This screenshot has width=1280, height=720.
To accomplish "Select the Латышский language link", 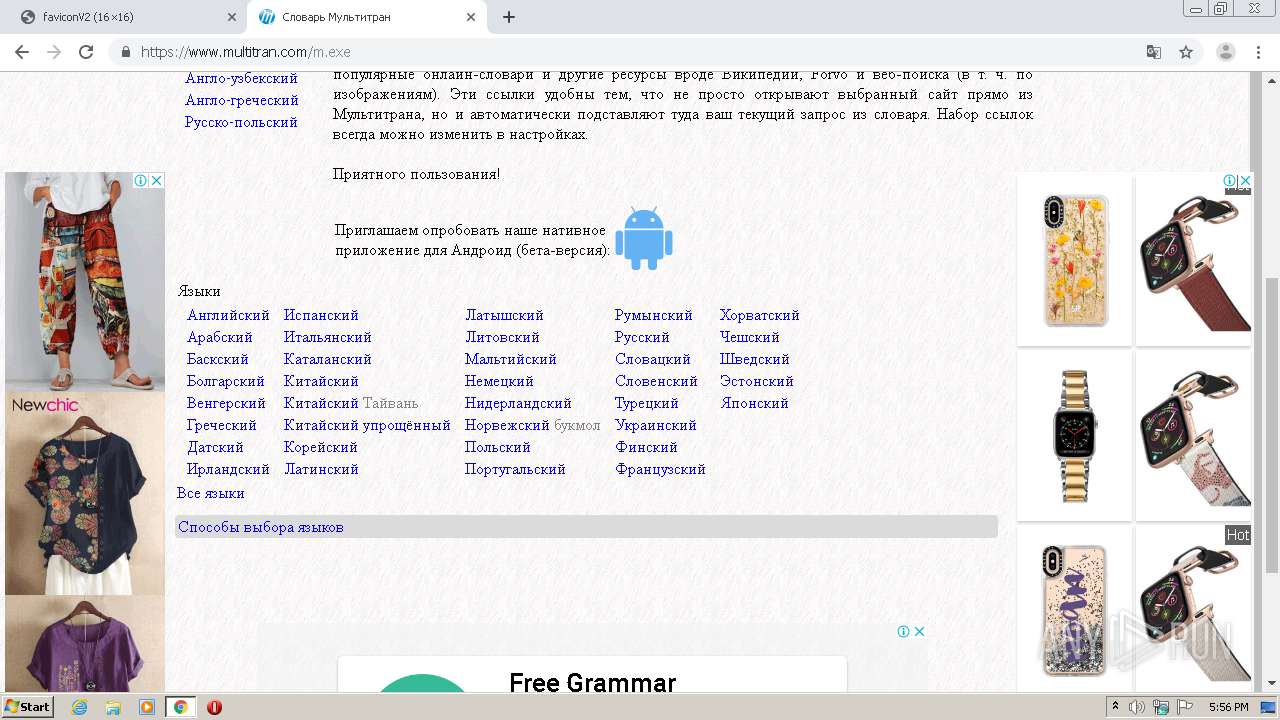I will point(504,315).
